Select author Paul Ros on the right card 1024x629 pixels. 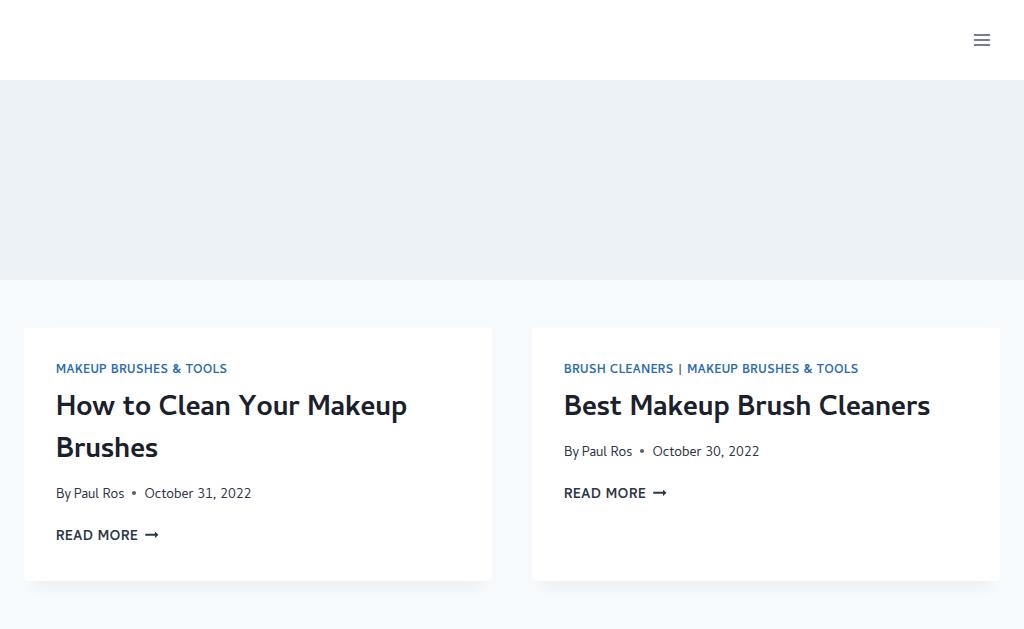coord(607,451)
